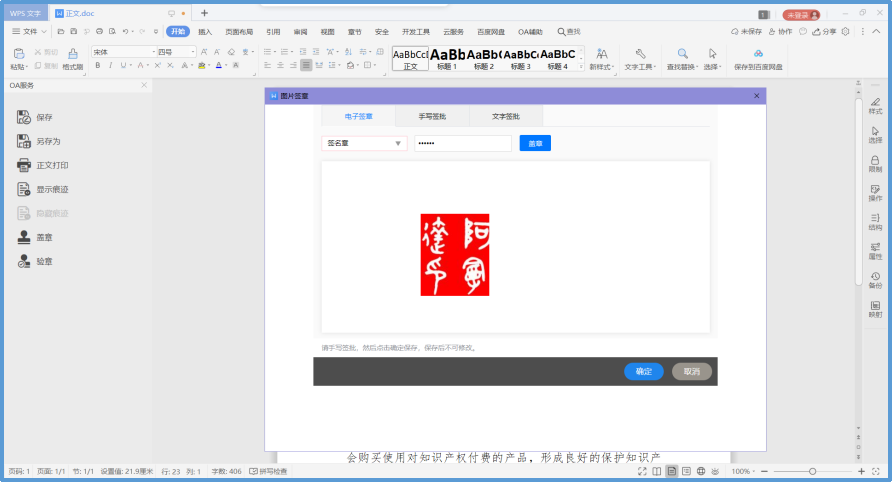Screen dimensions: 894x484
Task: Click the undo icon in quick toolbar
Action: pyautogui.click(x=125, y=31)
